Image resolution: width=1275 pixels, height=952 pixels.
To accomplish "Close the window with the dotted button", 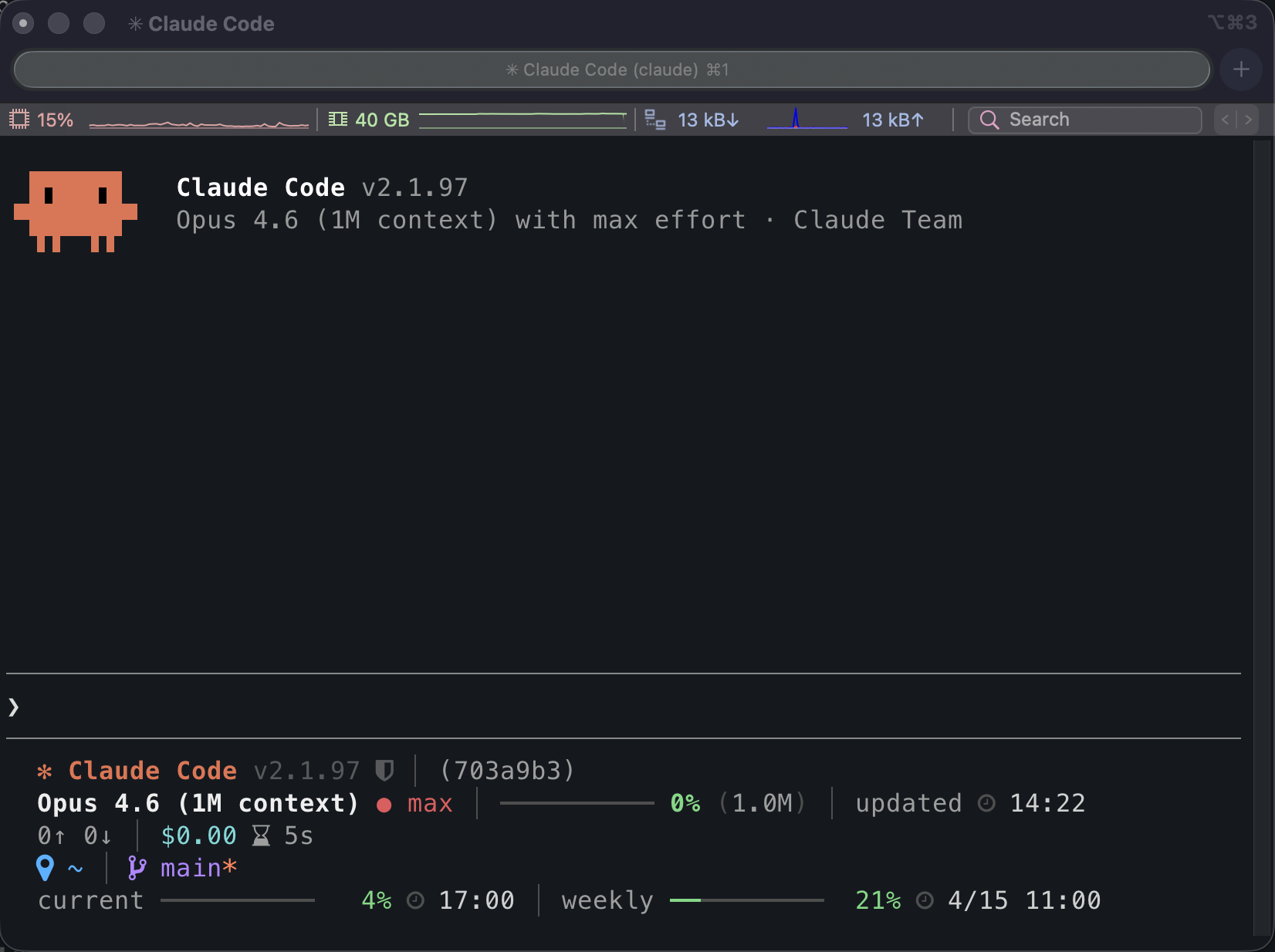I will [24, 24].
